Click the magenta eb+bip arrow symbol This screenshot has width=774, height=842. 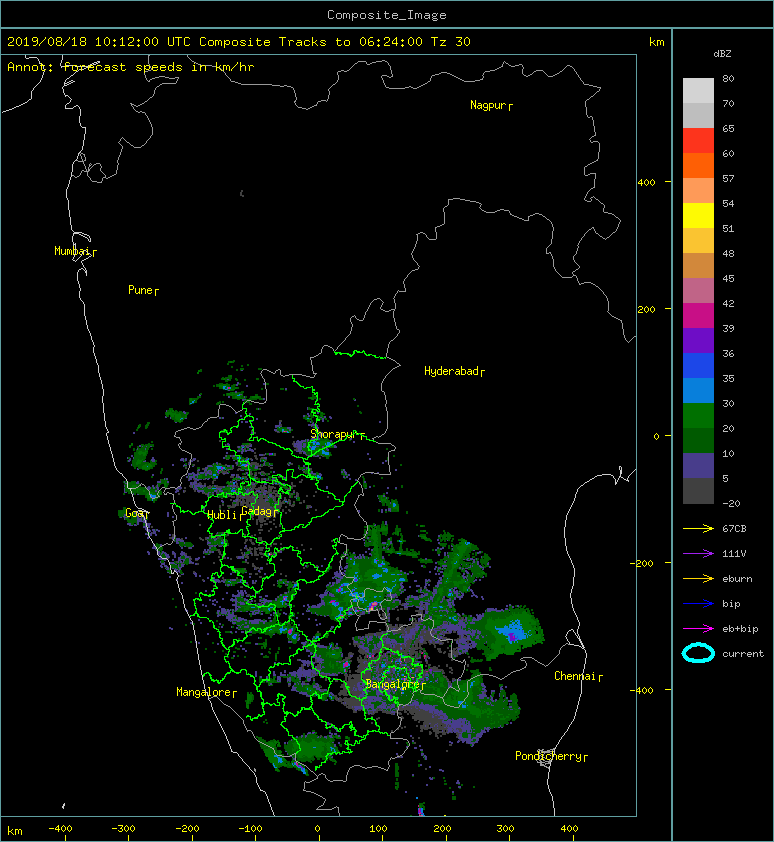(698, 629)
